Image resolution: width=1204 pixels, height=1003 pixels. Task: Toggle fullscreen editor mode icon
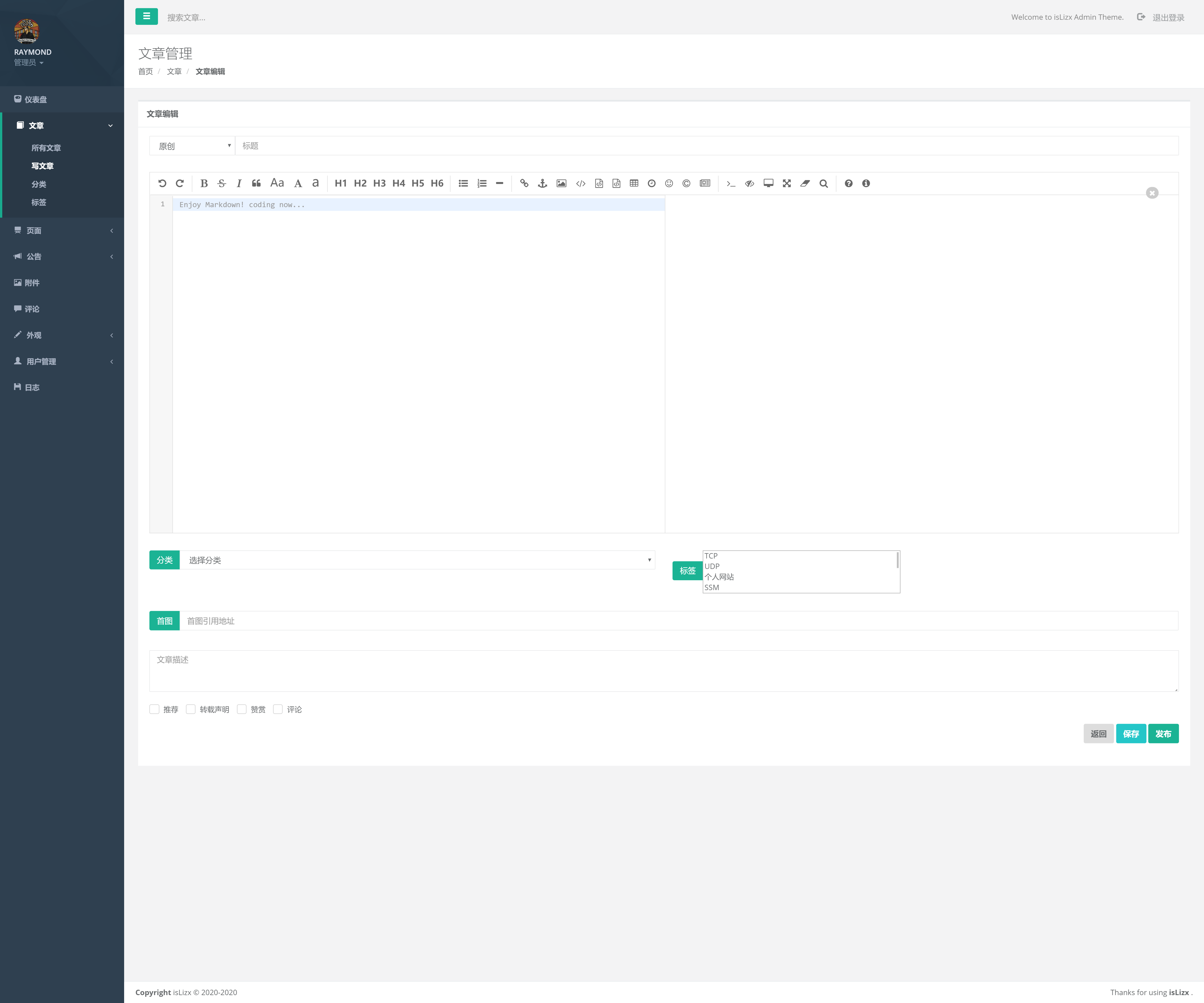tap(786, 183)
